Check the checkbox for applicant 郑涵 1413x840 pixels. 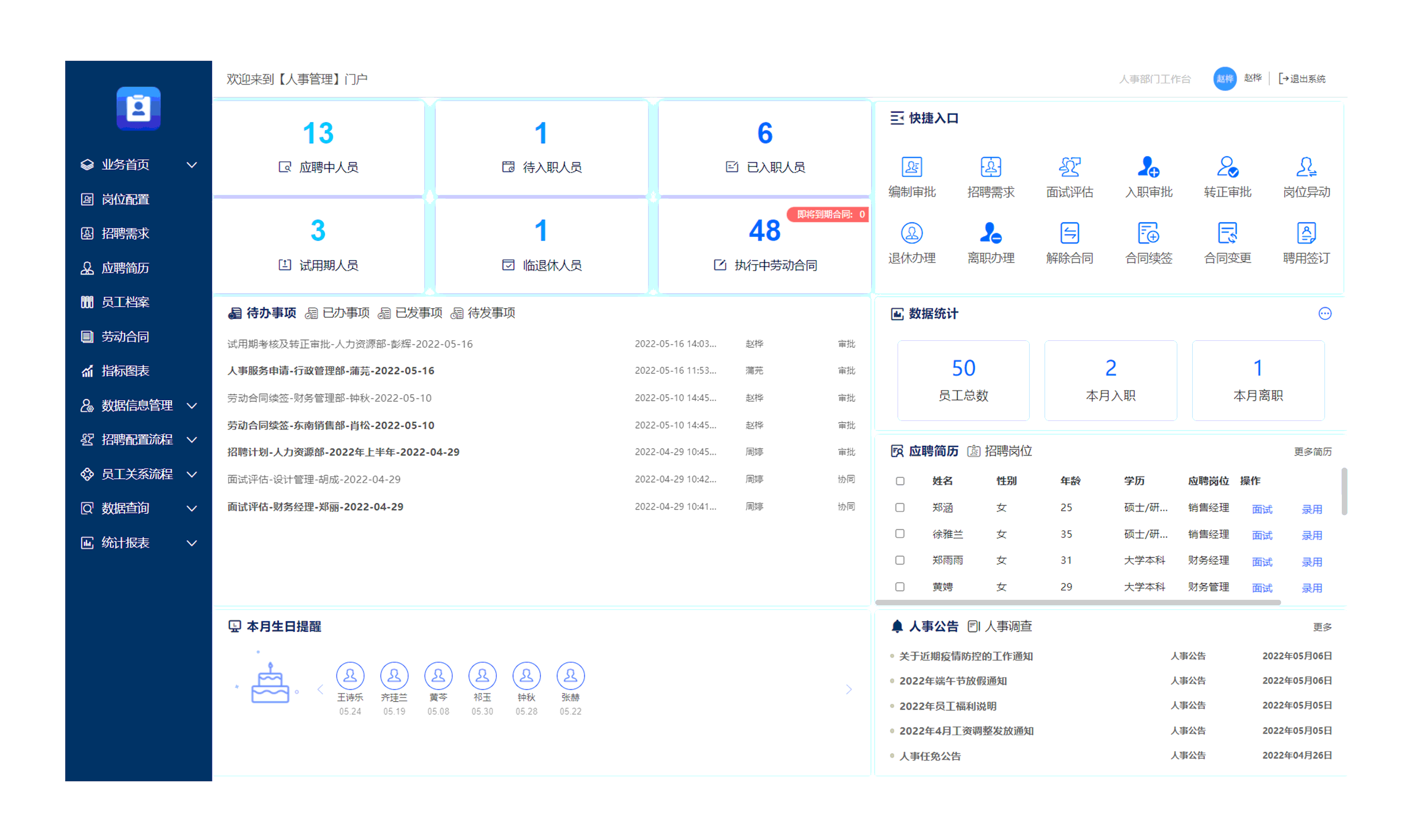[900, 508]
